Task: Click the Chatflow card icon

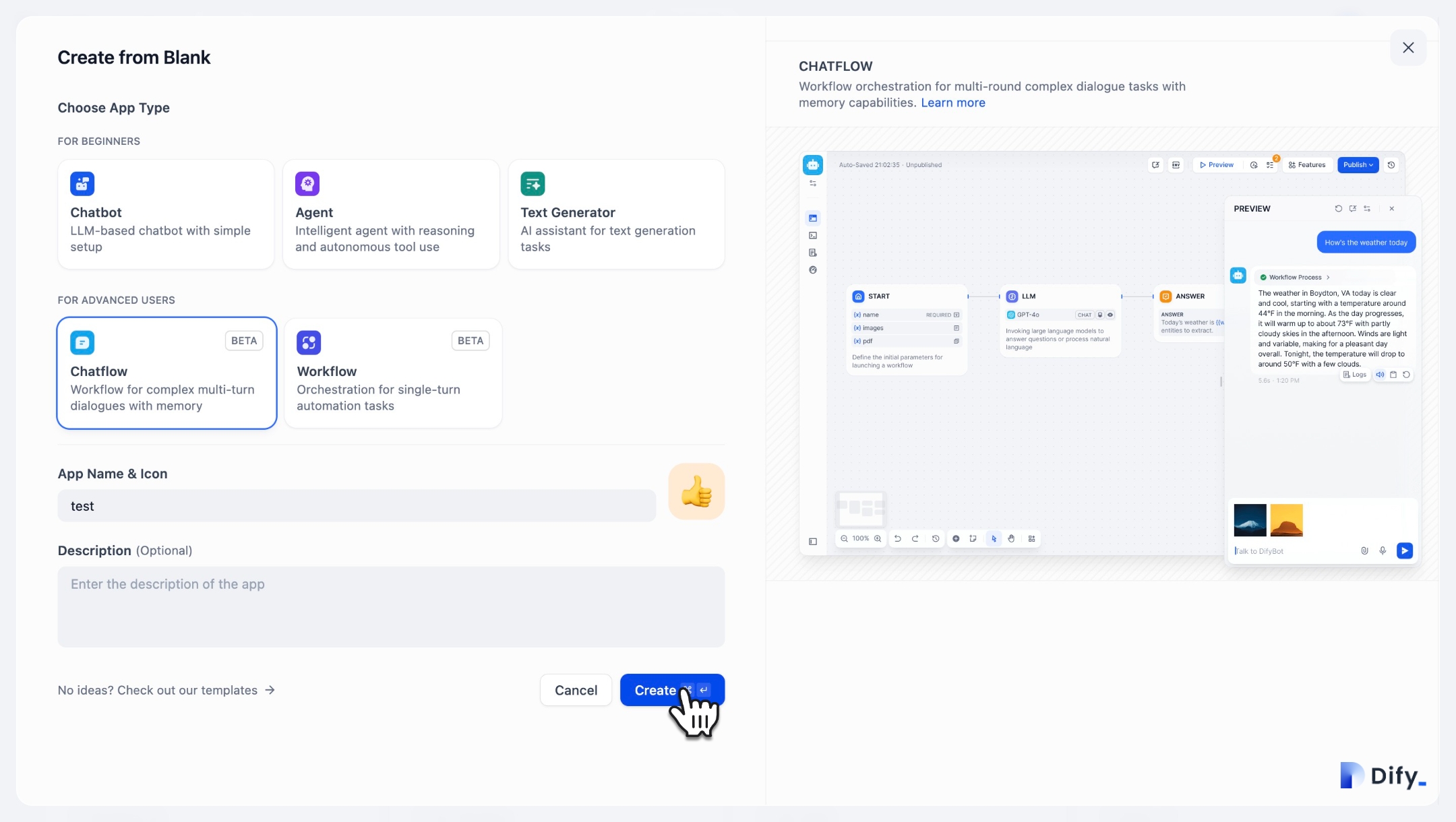Action: pos(82,342)
